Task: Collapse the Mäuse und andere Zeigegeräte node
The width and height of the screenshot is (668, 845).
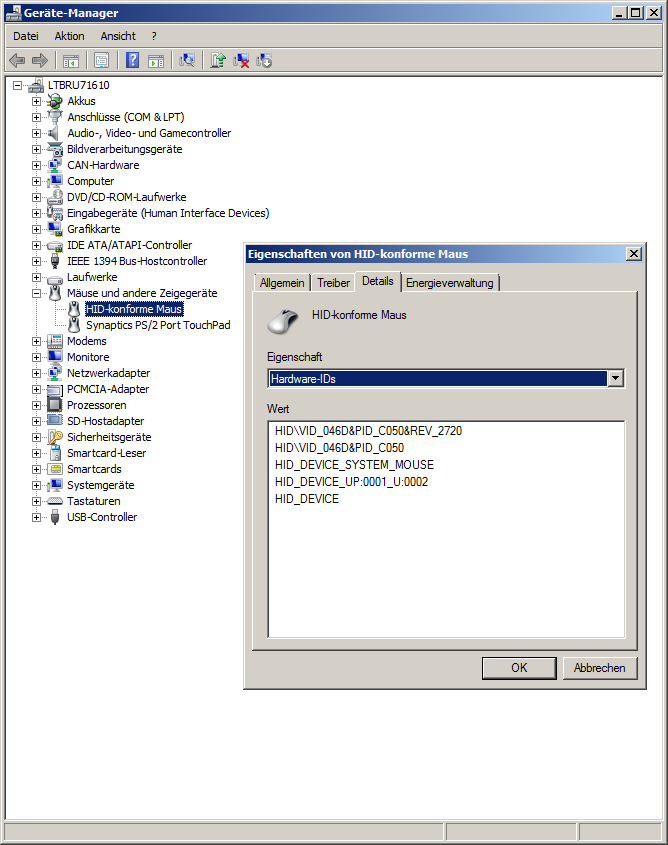Action: click(x=36, y=293)
